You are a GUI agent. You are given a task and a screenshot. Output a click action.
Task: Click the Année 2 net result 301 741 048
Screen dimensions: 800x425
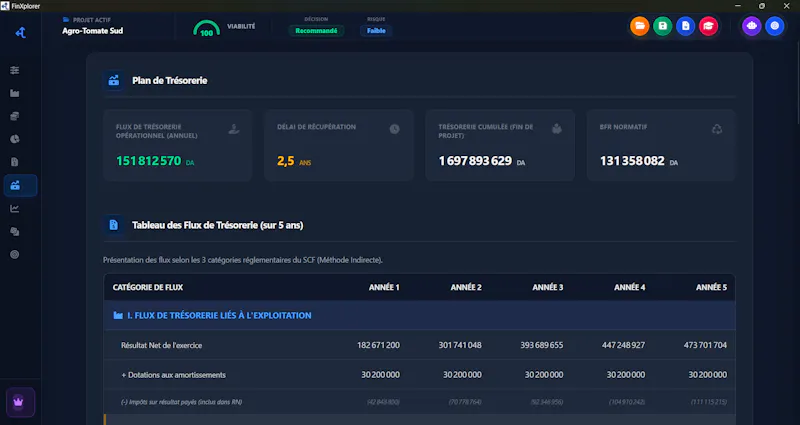click(460, 345)
